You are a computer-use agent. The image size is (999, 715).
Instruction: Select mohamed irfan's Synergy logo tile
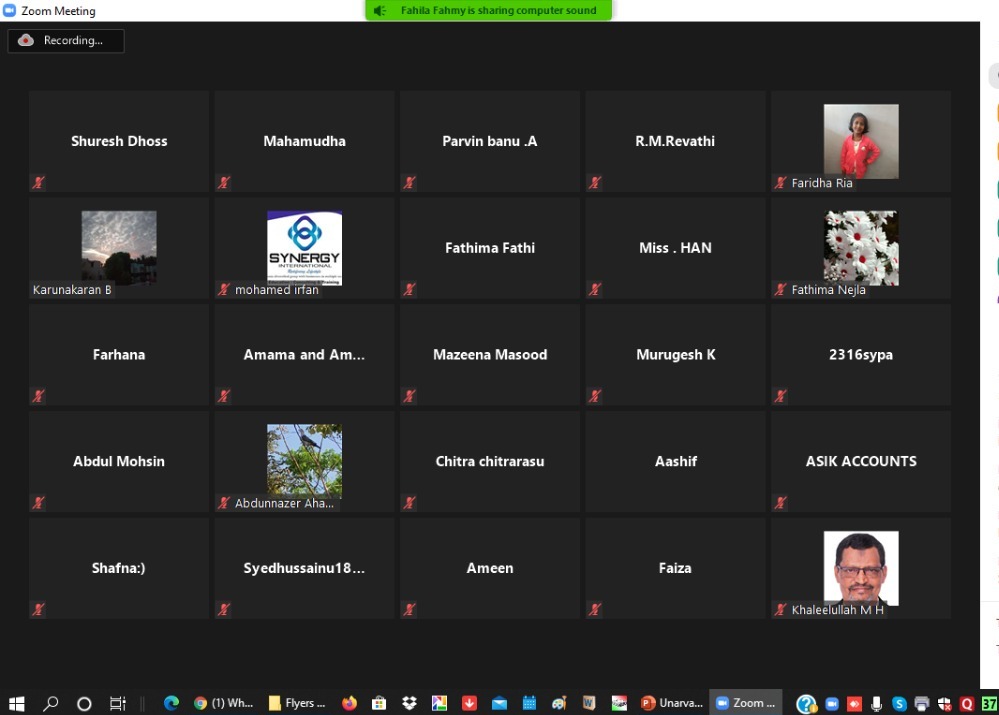[304, 247]
